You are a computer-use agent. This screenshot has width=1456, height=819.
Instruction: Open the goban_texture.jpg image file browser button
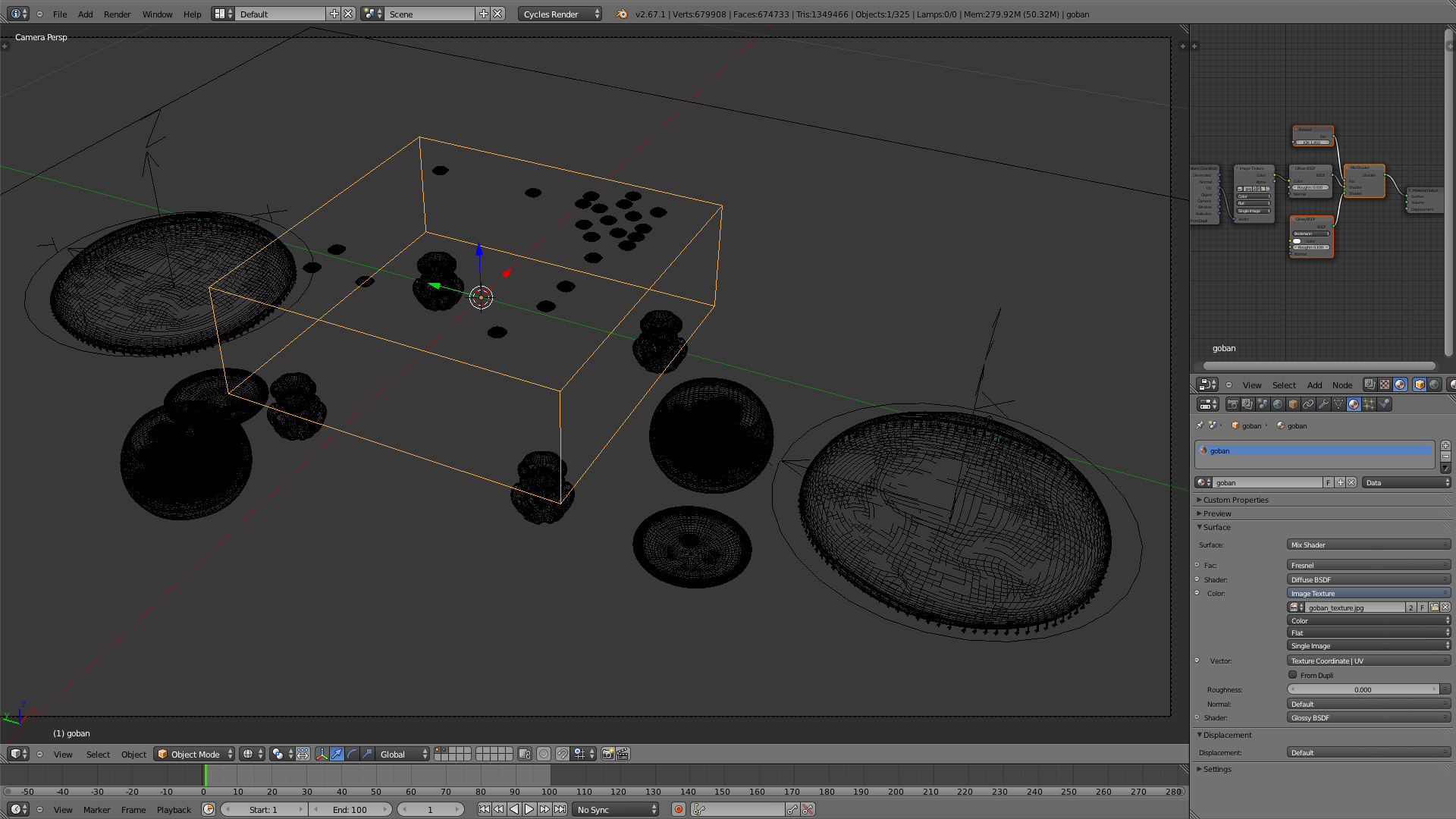[x=1434, y=607]
